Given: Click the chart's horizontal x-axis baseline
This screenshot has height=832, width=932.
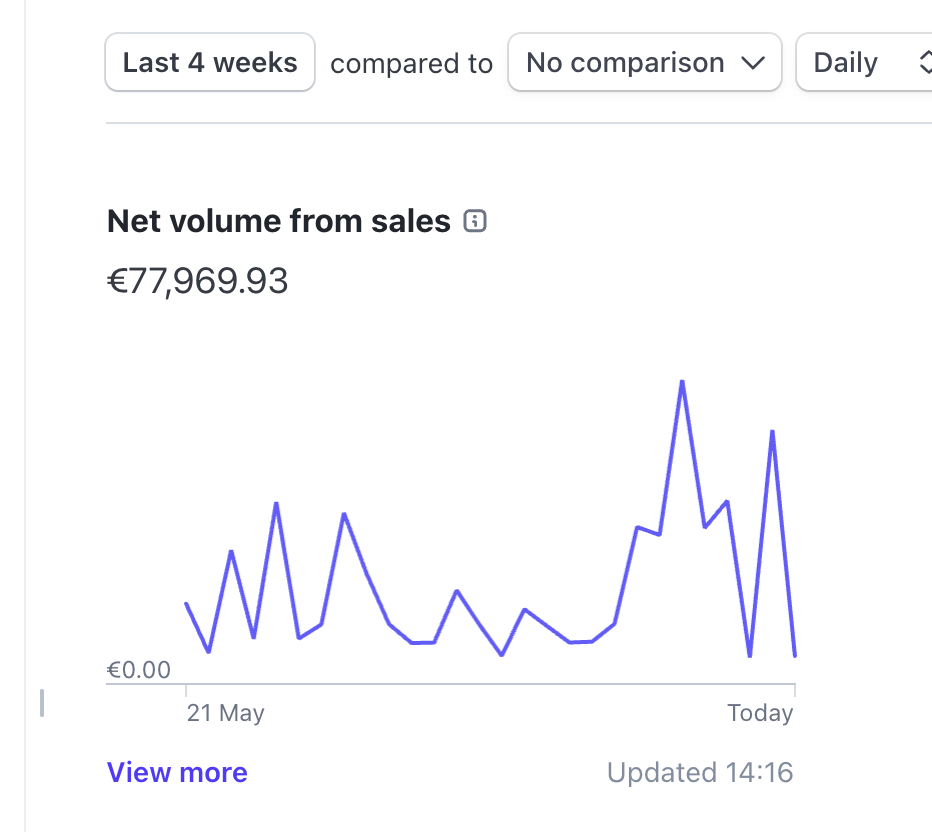Looking at the screenshot, I should (490, 685).
